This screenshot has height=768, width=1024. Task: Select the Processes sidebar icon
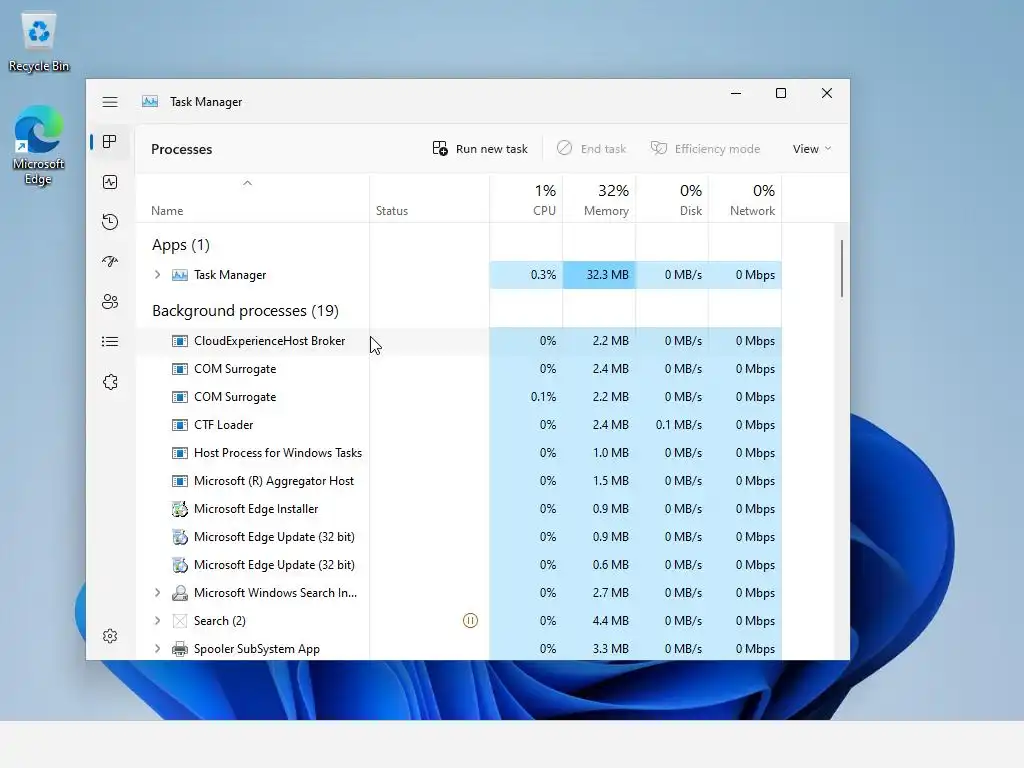click(x=110, y=142)
